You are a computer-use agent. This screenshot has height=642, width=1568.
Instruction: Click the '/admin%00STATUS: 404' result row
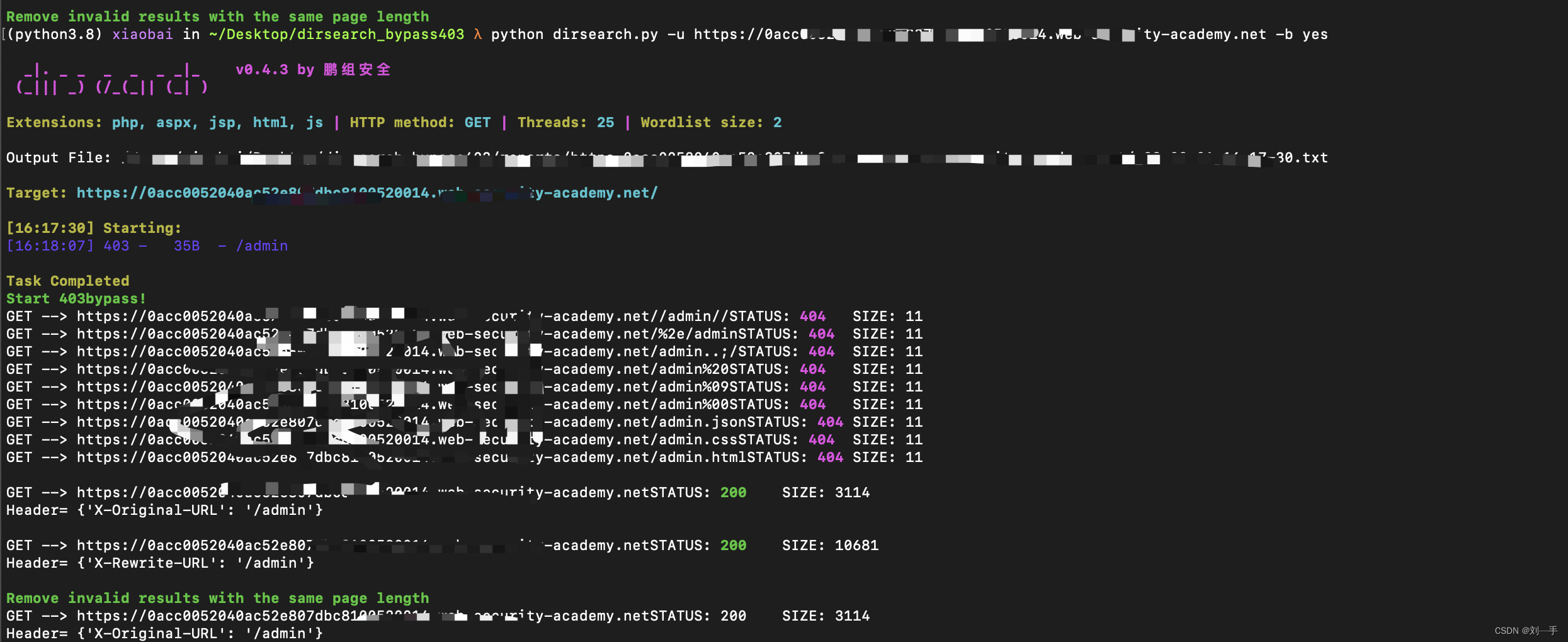click(464, 405)
